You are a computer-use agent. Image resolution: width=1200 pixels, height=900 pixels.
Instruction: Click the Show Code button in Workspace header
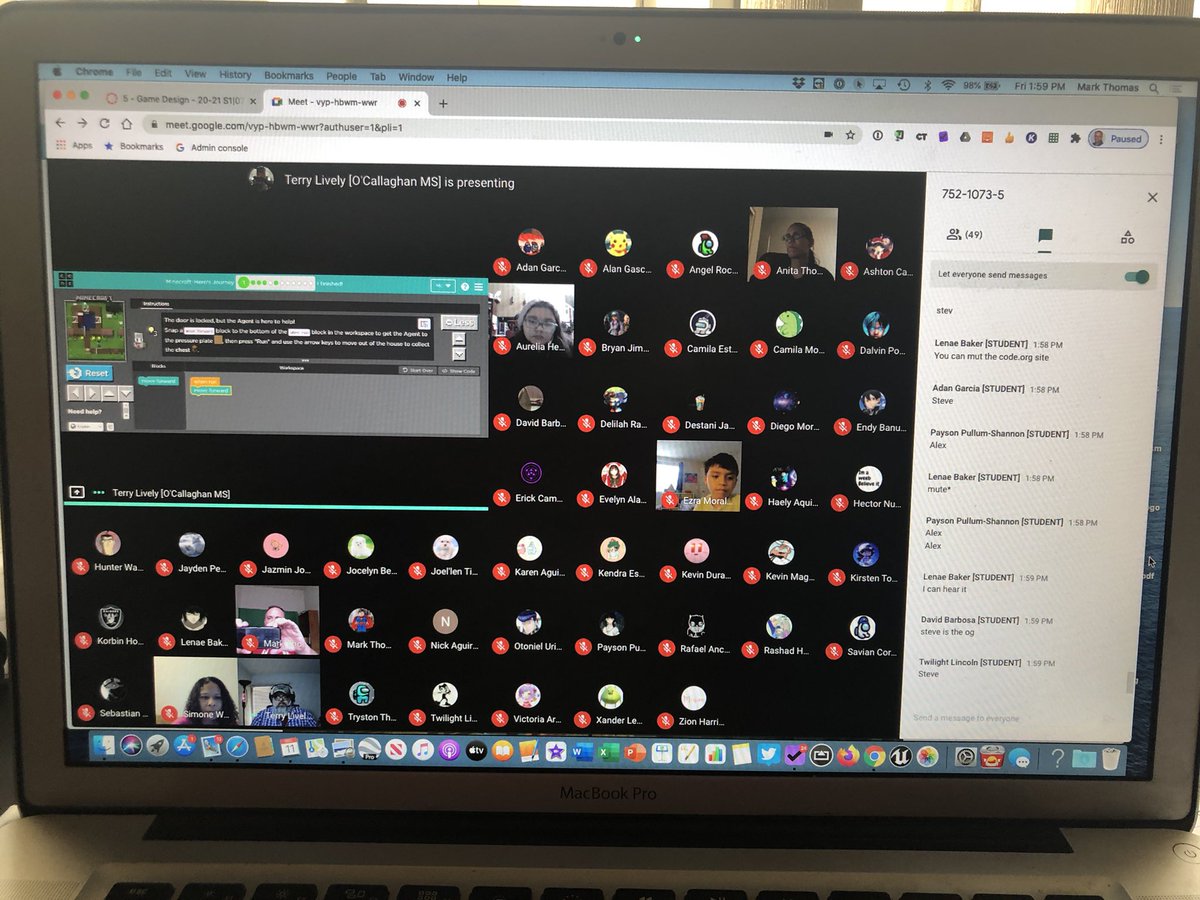[458, 370]
